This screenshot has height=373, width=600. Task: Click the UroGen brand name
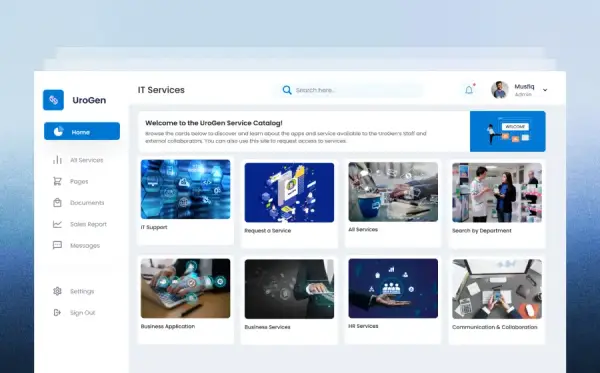coord(89,100)
